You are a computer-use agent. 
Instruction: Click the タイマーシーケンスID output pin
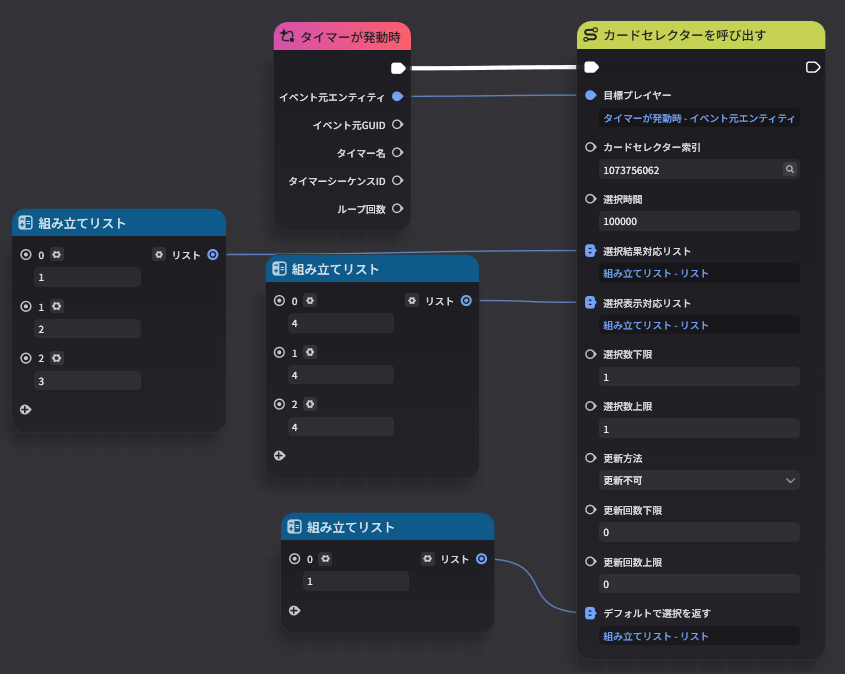pos(398,180)
